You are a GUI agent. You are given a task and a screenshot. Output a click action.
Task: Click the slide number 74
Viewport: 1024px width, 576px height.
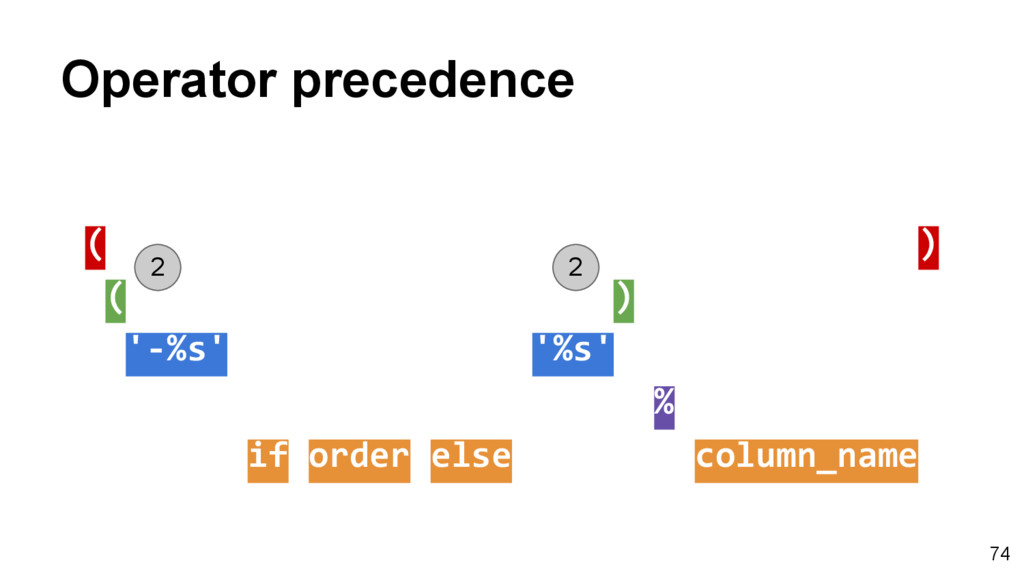click(x=1000, y=554)
